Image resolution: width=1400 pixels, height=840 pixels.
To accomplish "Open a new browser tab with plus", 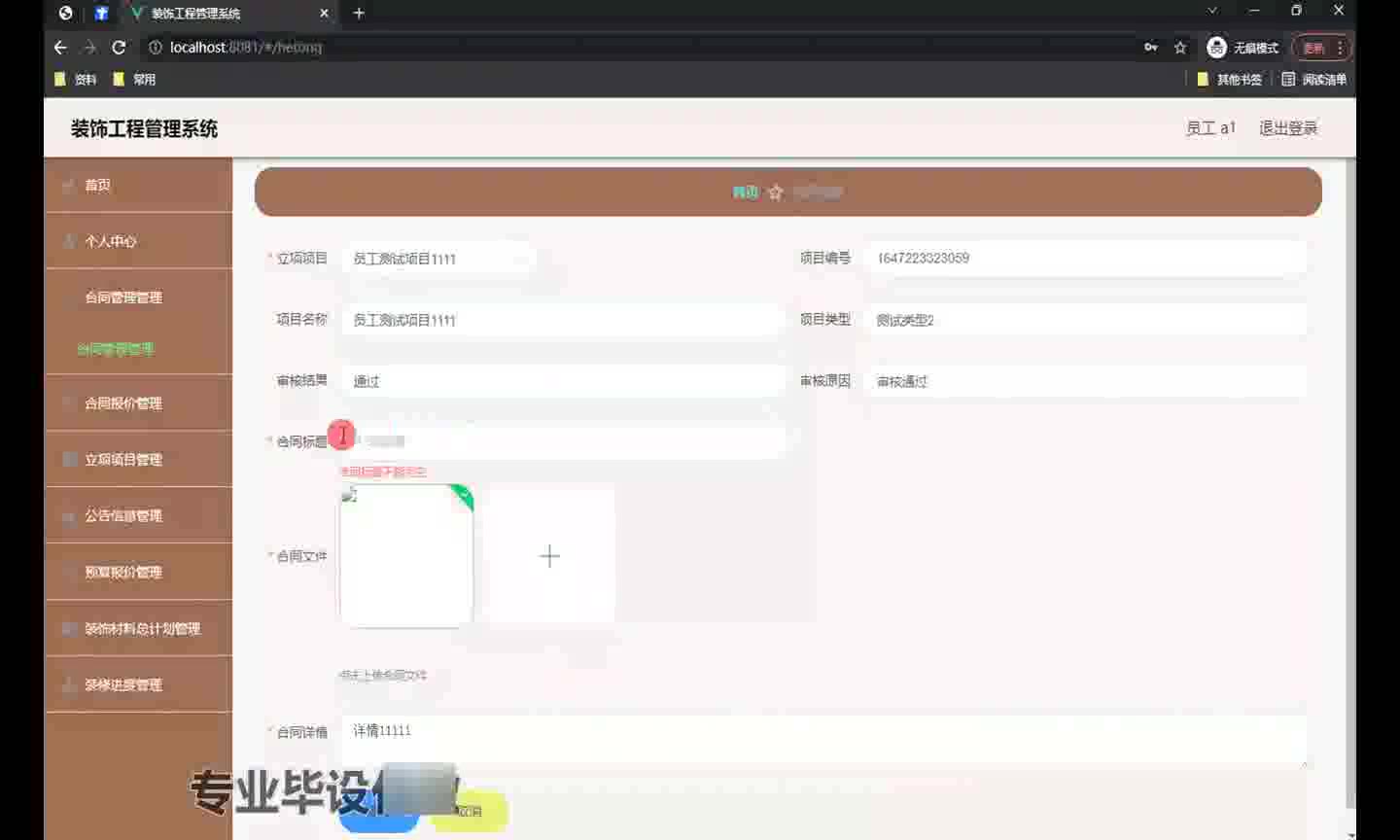I will tap(359, 13).
